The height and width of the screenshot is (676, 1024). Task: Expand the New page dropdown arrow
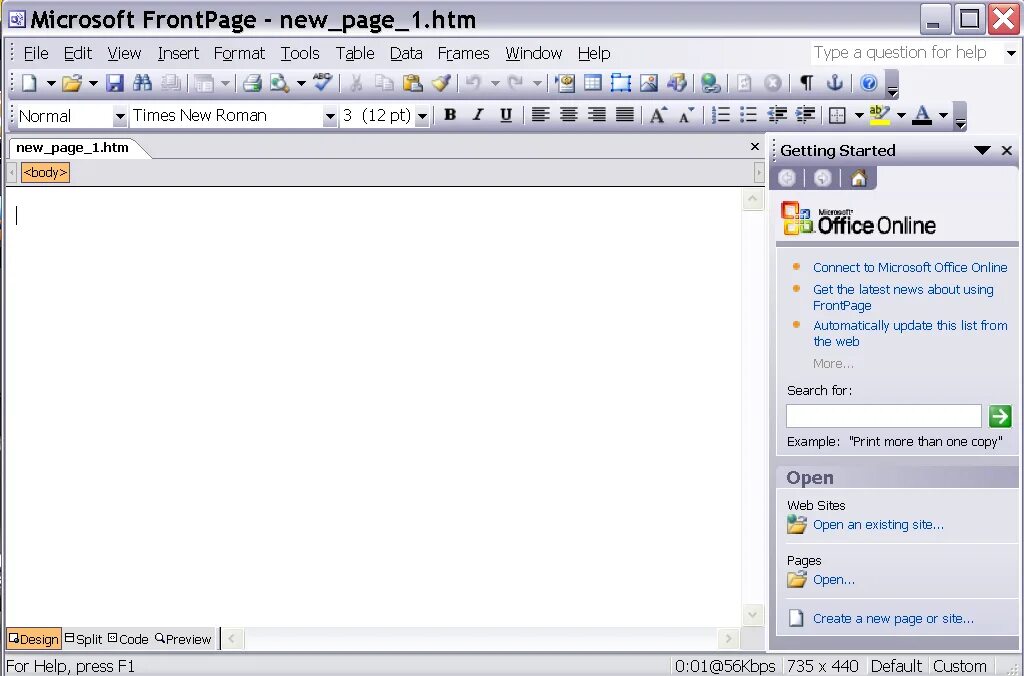point(50,83)
